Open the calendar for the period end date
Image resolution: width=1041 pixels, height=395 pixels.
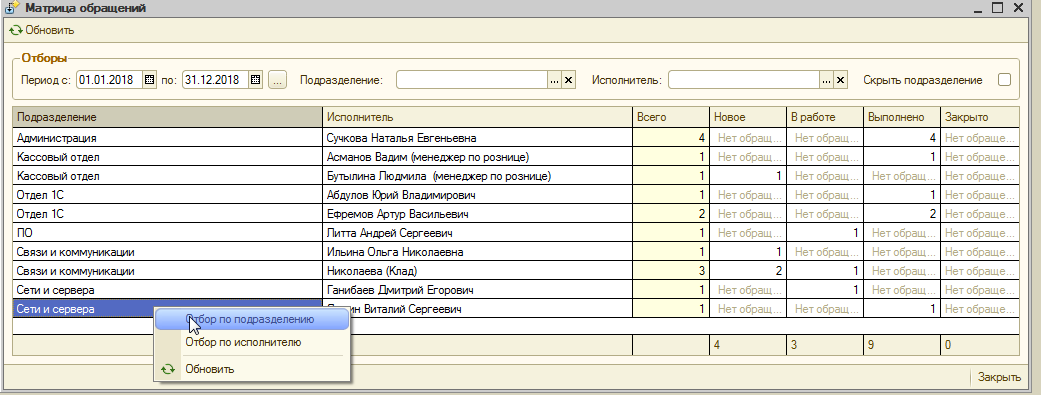[x=256, y=80]
